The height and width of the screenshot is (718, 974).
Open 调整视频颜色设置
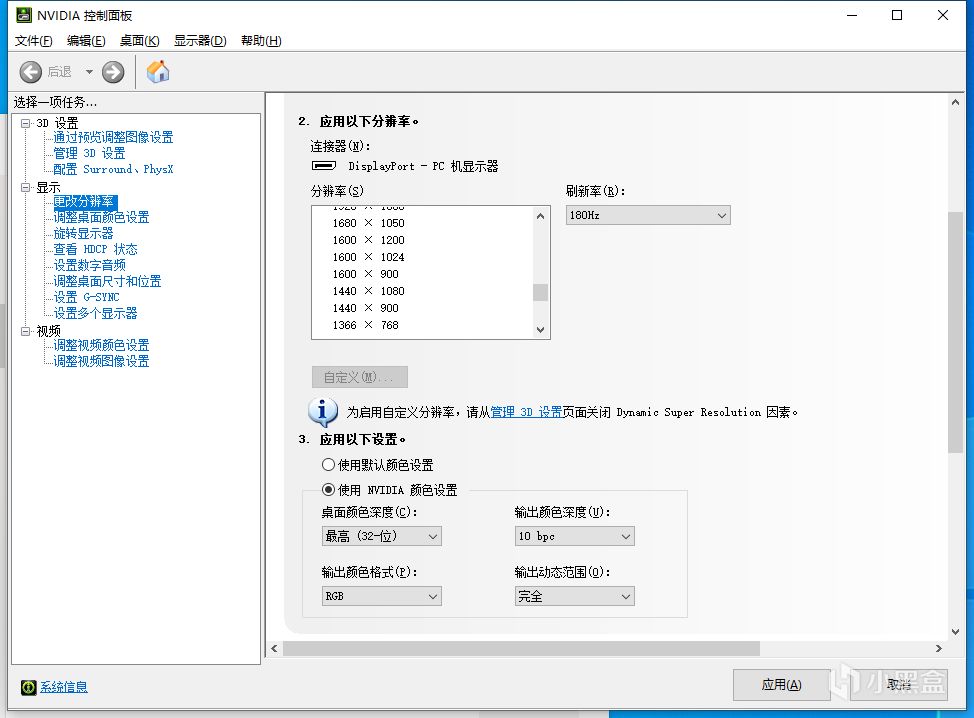(x=101, y=345)
